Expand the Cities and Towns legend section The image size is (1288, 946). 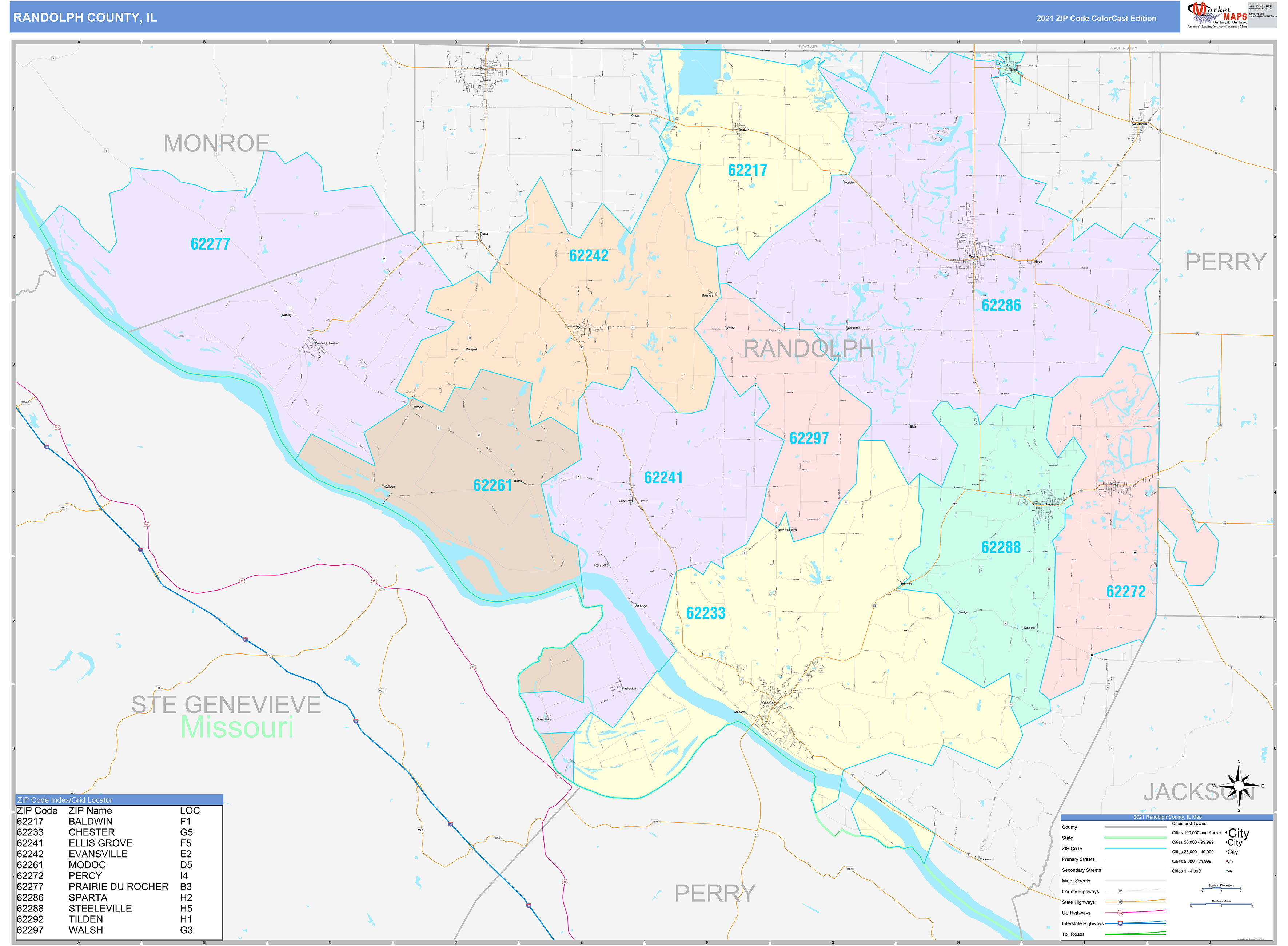click(1189, 824)
